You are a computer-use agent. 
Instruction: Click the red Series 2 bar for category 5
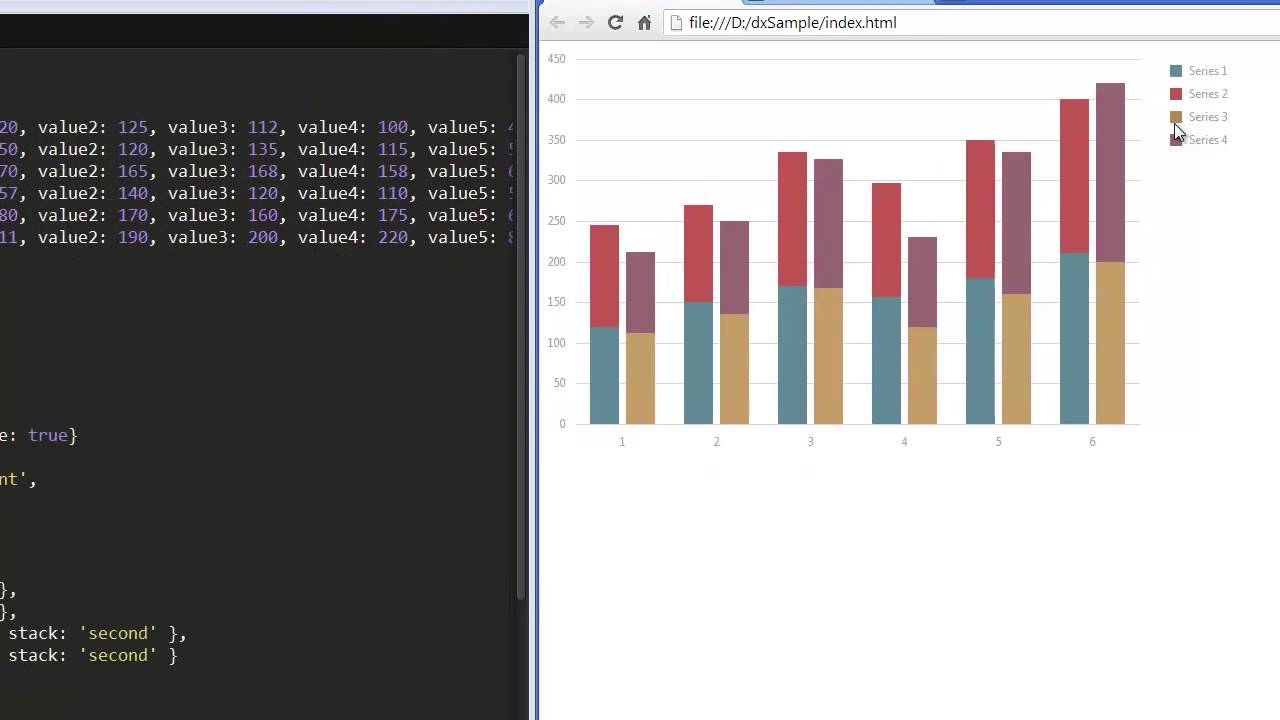pos(980,209)
